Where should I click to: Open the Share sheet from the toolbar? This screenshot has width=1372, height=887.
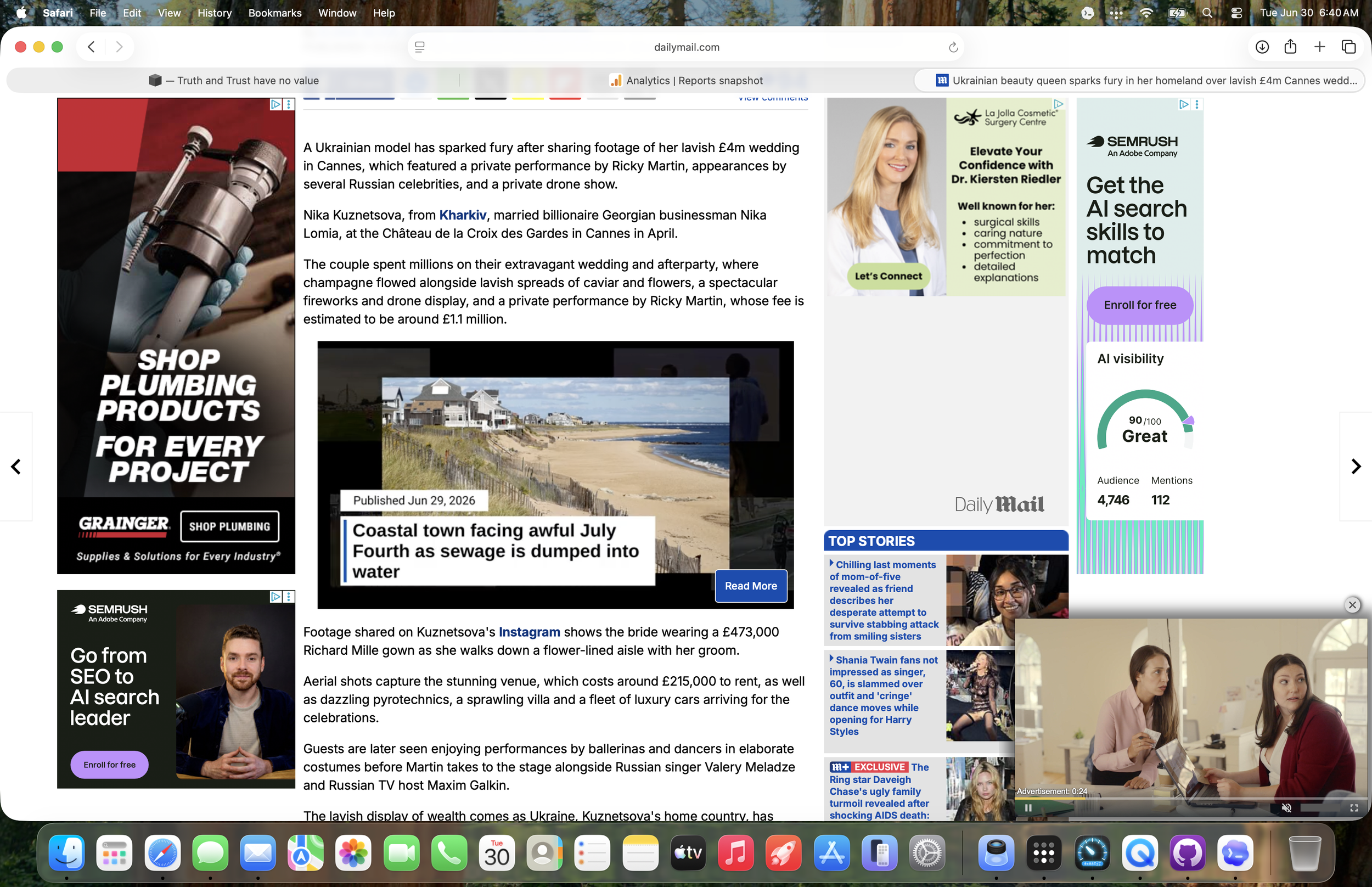pos(1290,47)
